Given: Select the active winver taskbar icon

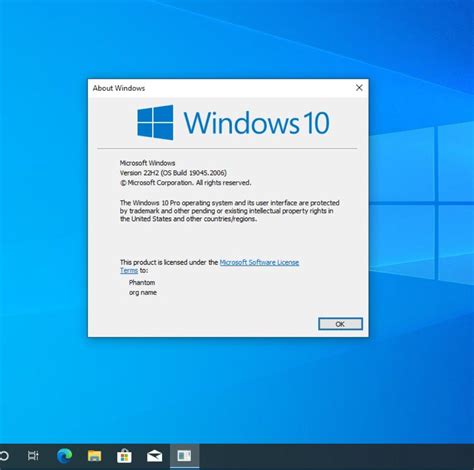Looking at the screenshot, I should click(184, 456).
